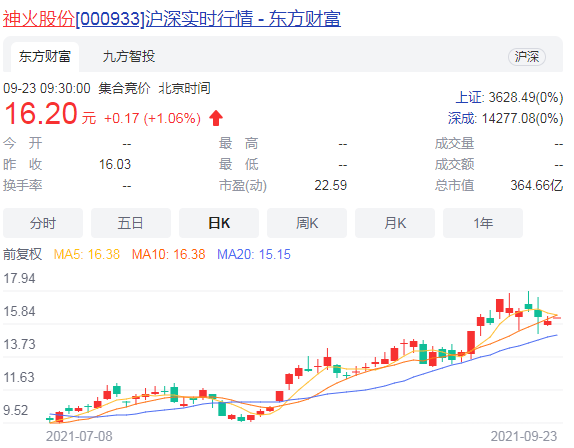This screenshot has width=574, height=448.
Task: Click the 前复权 adjustment label
Action: coord(23,254)
